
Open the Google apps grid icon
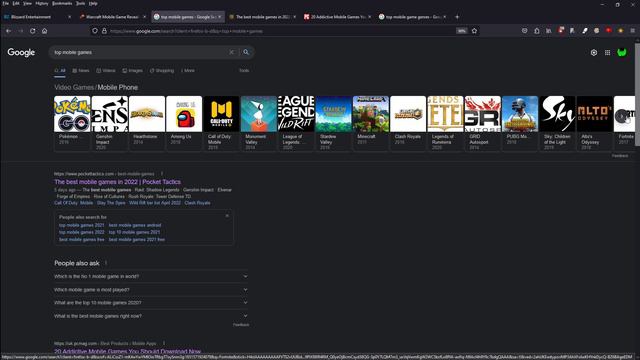click(x=607, y=53)
